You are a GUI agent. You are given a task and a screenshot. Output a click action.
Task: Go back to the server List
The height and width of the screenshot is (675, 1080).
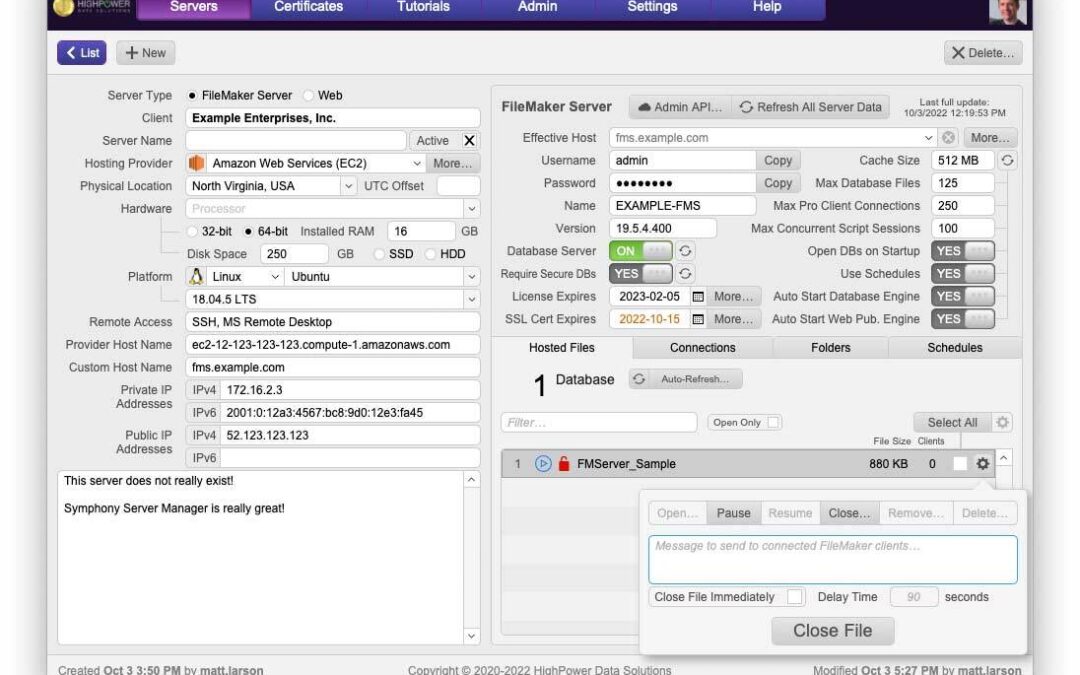point(82,53)
